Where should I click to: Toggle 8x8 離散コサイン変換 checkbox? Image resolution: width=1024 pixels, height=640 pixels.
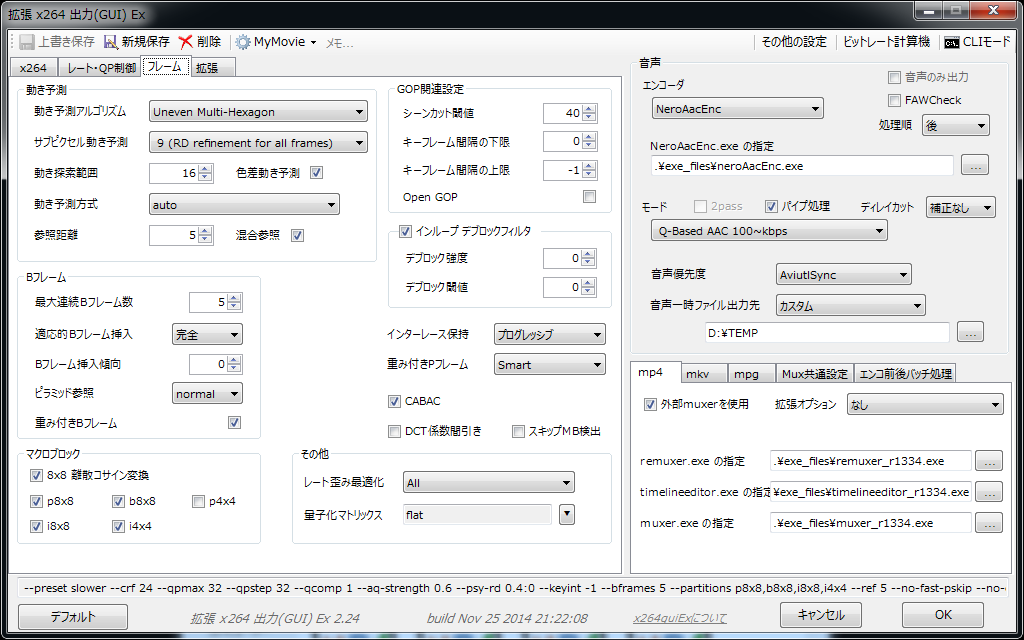pos(36,475)
